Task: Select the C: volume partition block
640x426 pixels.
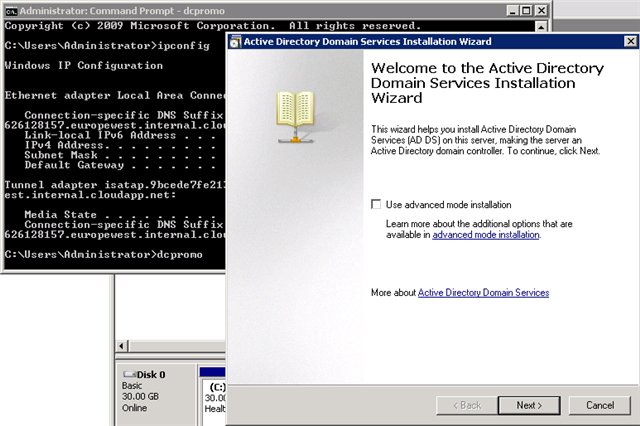Action: pos(214,397)
